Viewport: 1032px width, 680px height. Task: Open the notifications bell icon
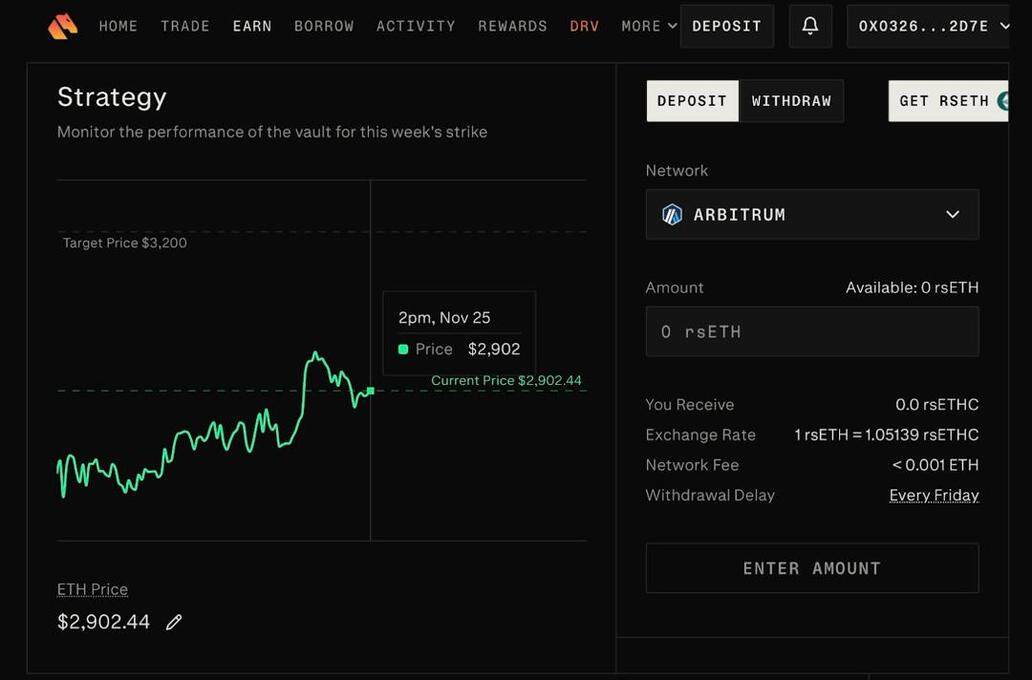coord(810,26)
